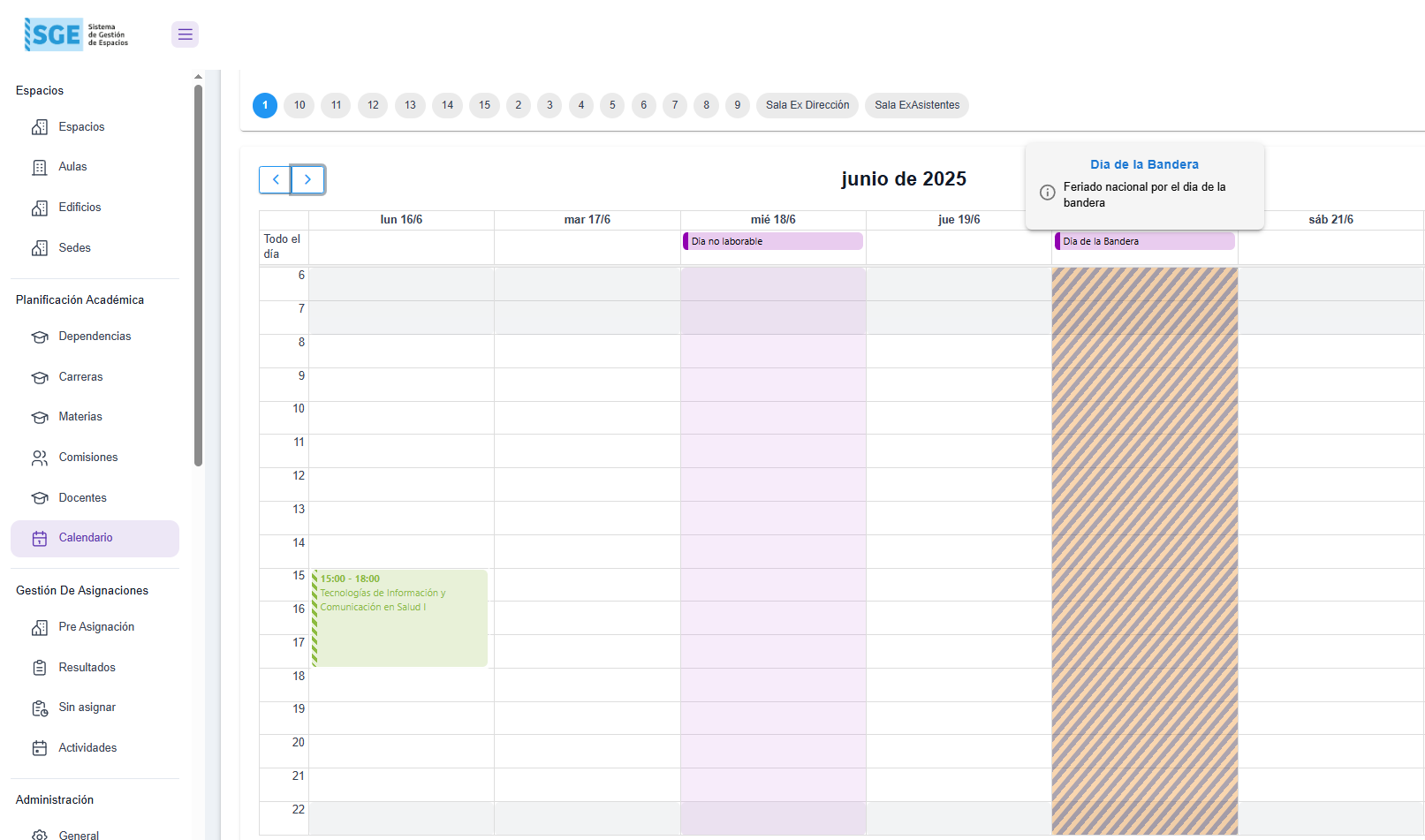Click the Dependencias graduation cap icon
Image resolution: width=1425 pixels, height=840 pixels.
click(40, 337)
